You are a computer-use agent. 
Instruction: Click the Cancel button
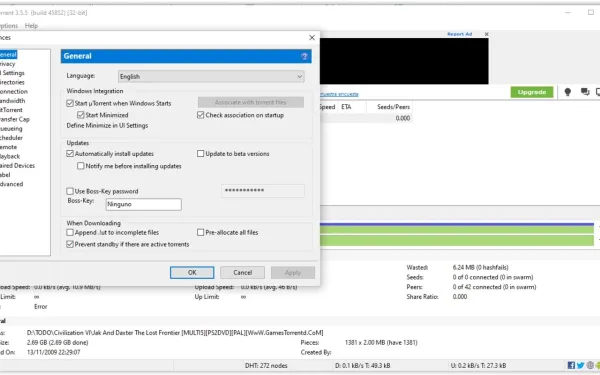pyautogui.click(x=243, y=272)
